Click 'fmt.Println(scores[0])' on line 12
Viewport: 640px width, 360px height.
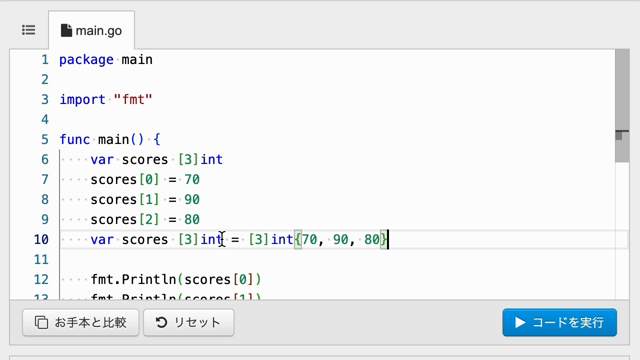coord(176,280)
